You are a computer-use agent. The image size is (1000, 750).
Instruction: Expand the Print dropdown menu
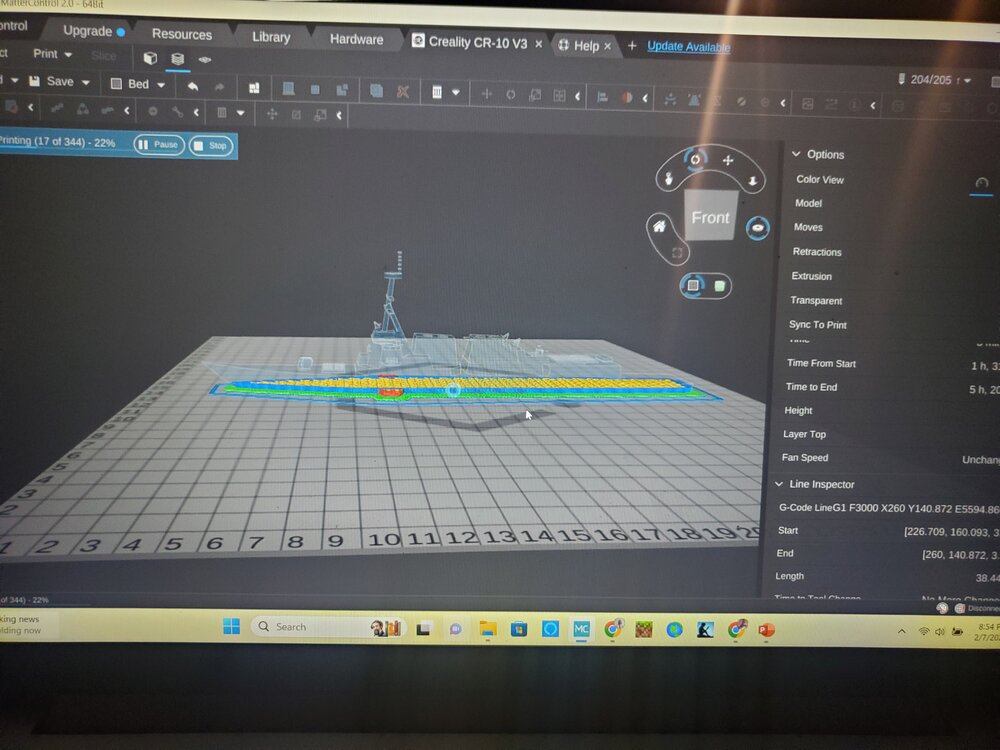pos(68,54)
